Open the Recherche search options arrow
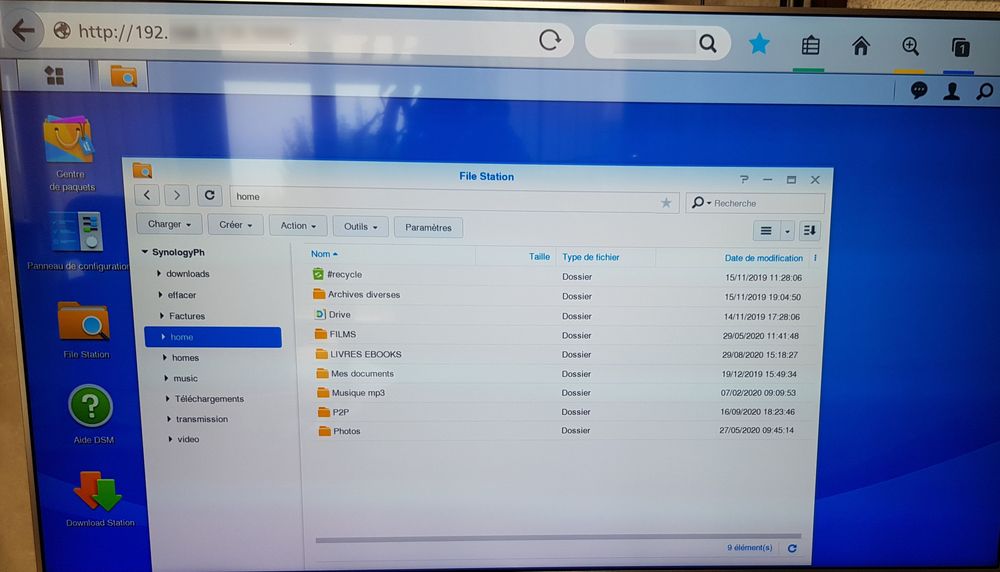The width and height of the screenshot is (1000, 572). [x=709, y=203]
